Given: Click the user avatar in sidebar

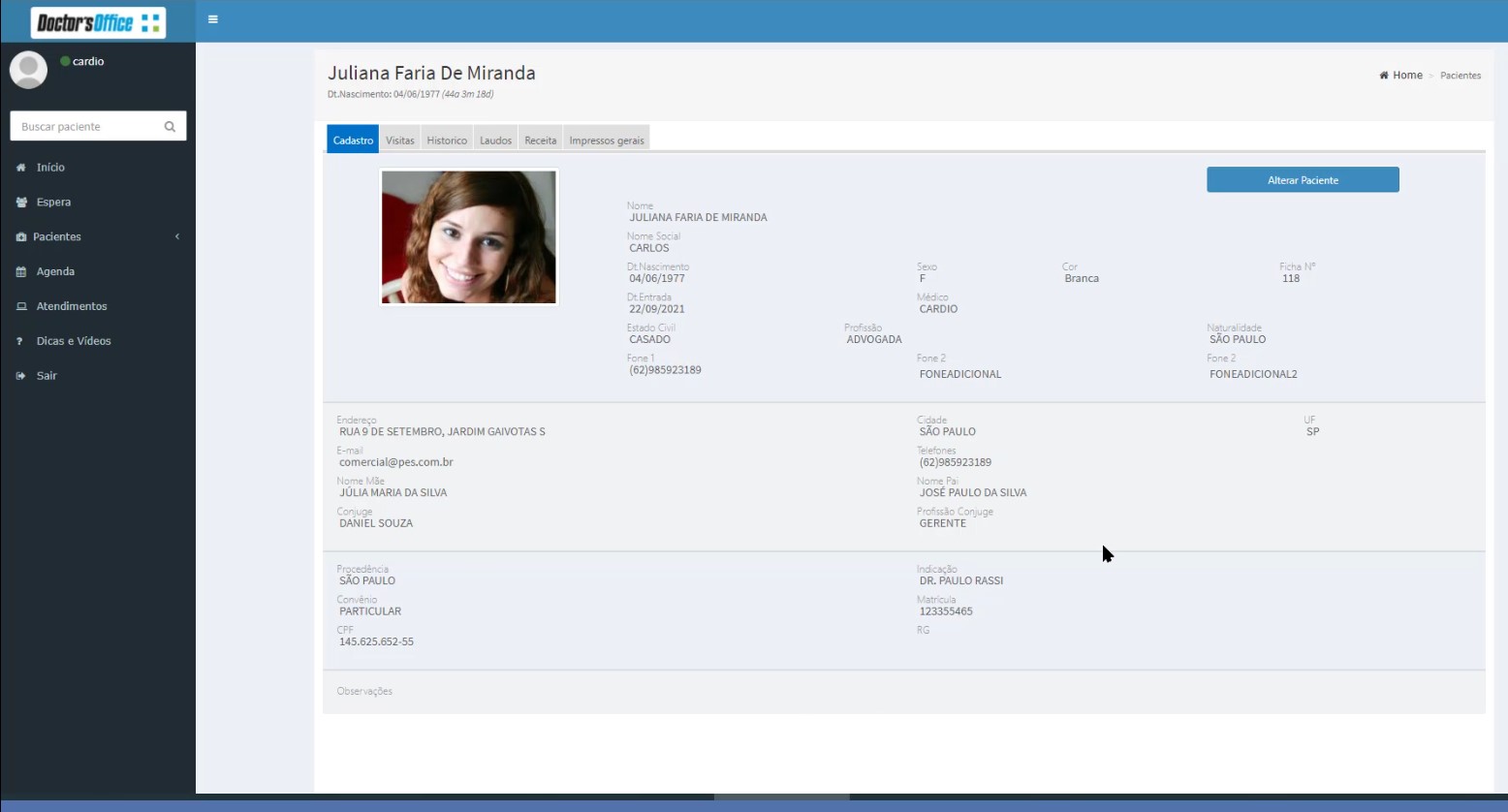Looking at the screenshot, I should [28, 70].
